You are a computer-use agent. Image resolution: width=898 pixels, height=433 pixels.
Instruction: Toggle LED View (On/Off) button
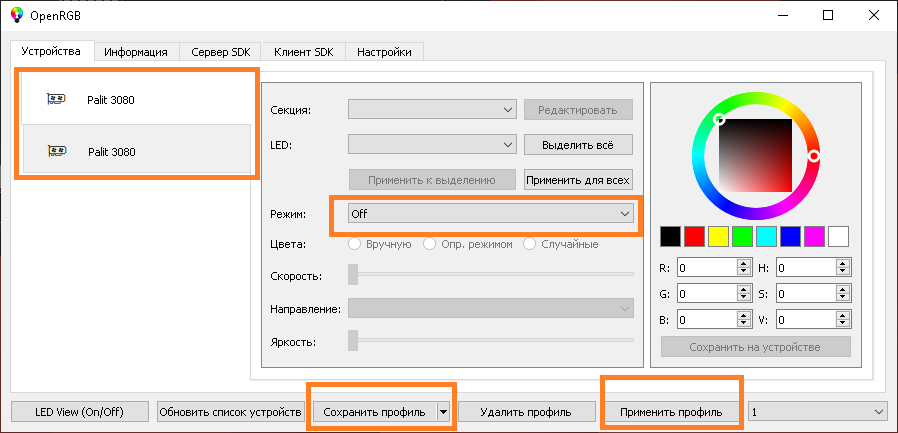coord(80,412)
